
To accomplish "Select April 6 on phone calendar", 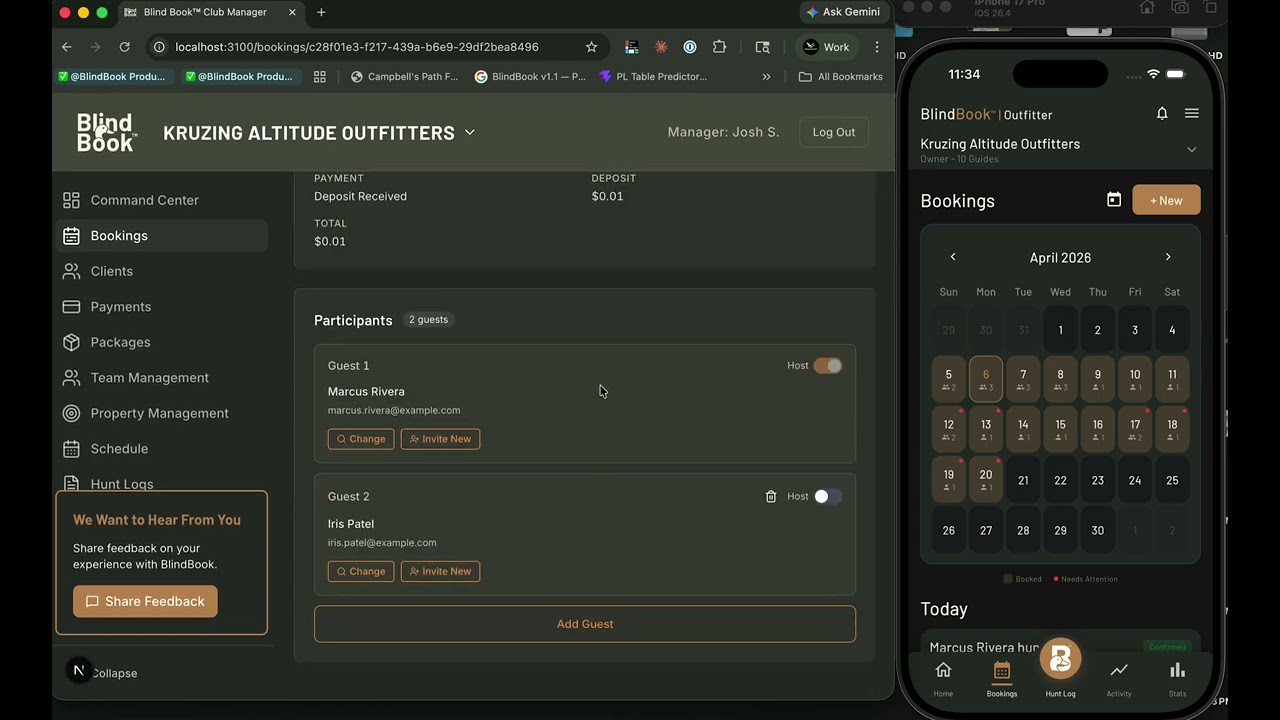I will [986, 379].
